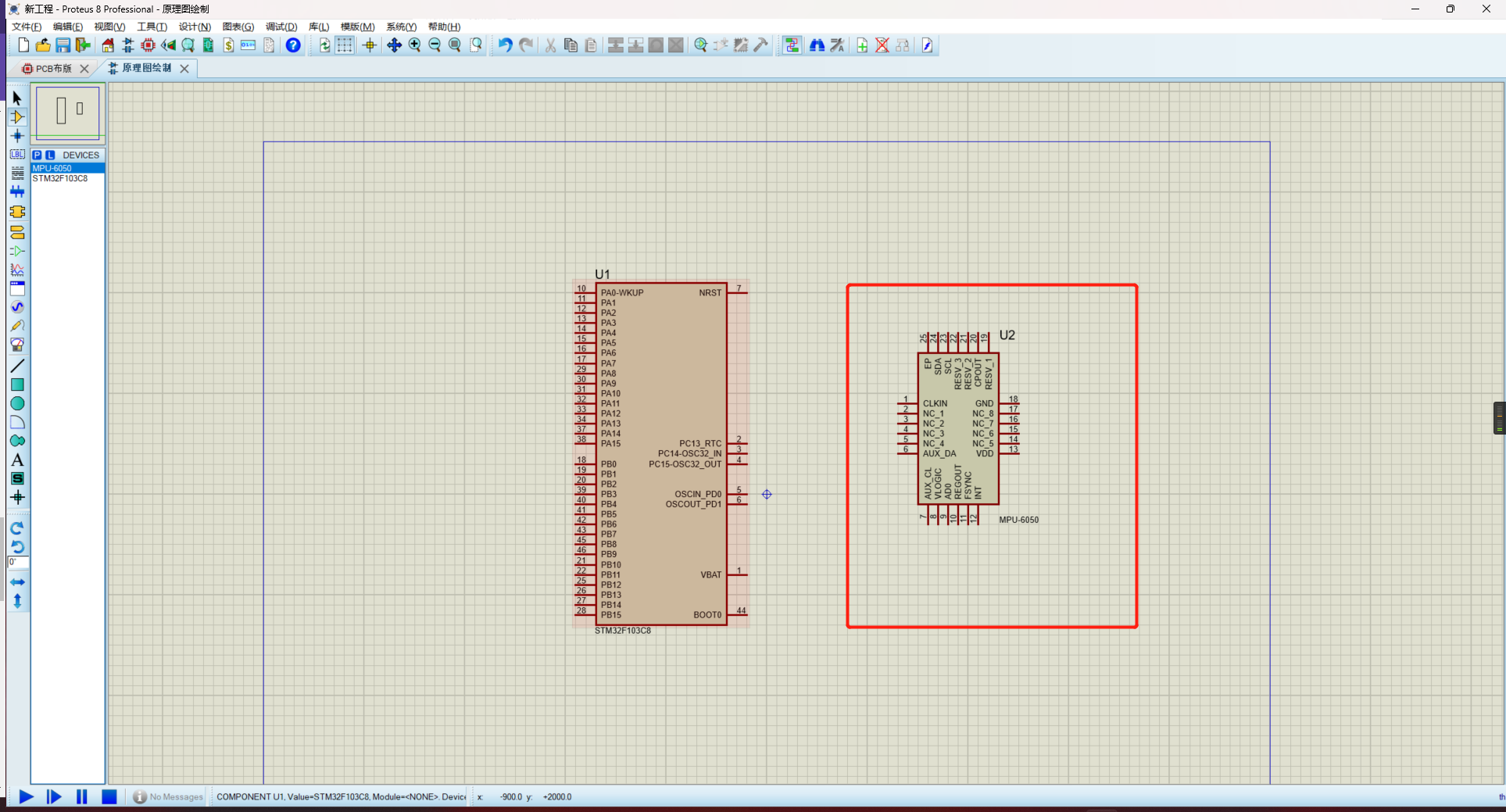Image resolution: width=1506 pixels, height=812 pixels.
Task: Activate Component Mode tool
Action: coord(17,117)
